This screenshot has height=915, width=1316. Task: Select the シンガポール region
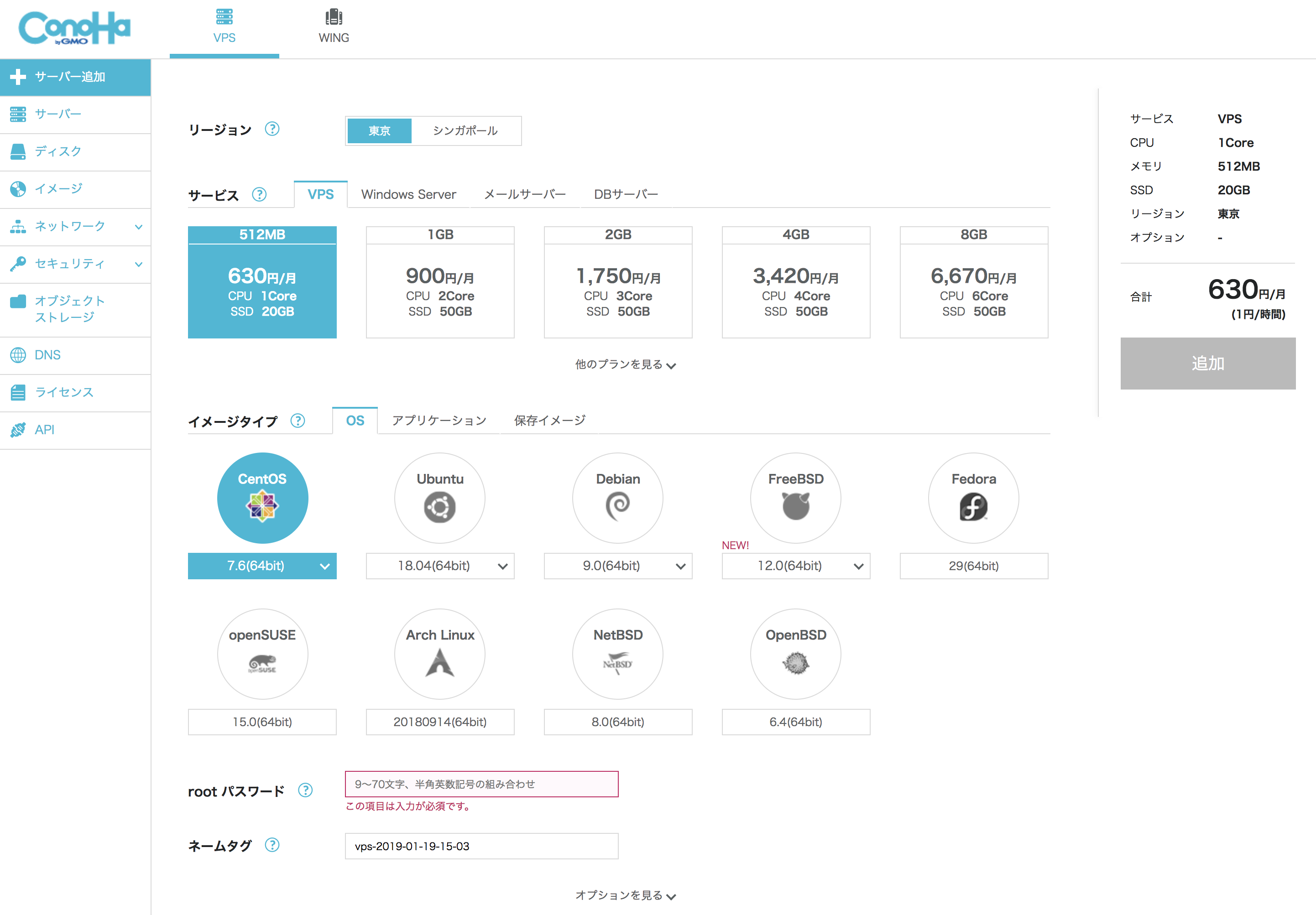click(x=465, y=130)
